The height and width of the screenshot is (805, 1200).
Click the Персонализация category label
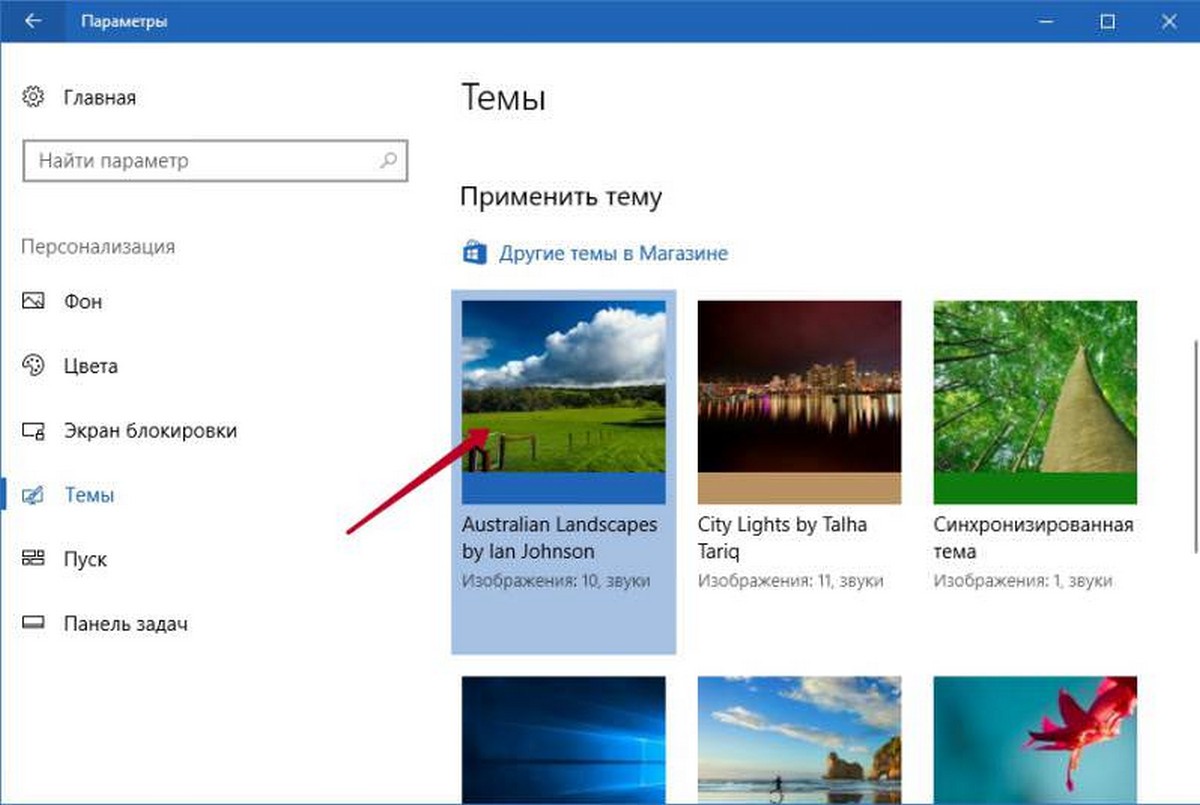coord(98,246)
